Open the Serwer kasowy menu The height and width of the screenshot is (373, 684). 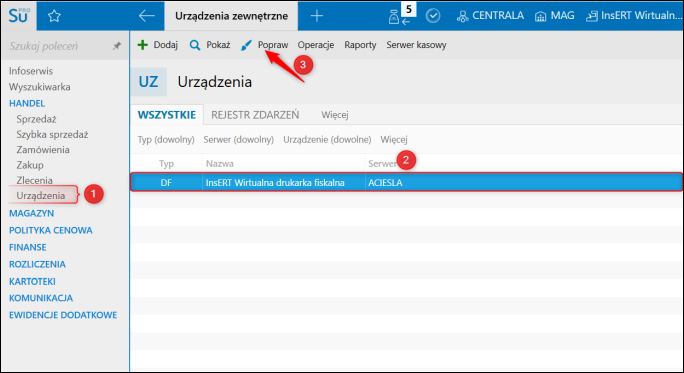tap(416, 45)
